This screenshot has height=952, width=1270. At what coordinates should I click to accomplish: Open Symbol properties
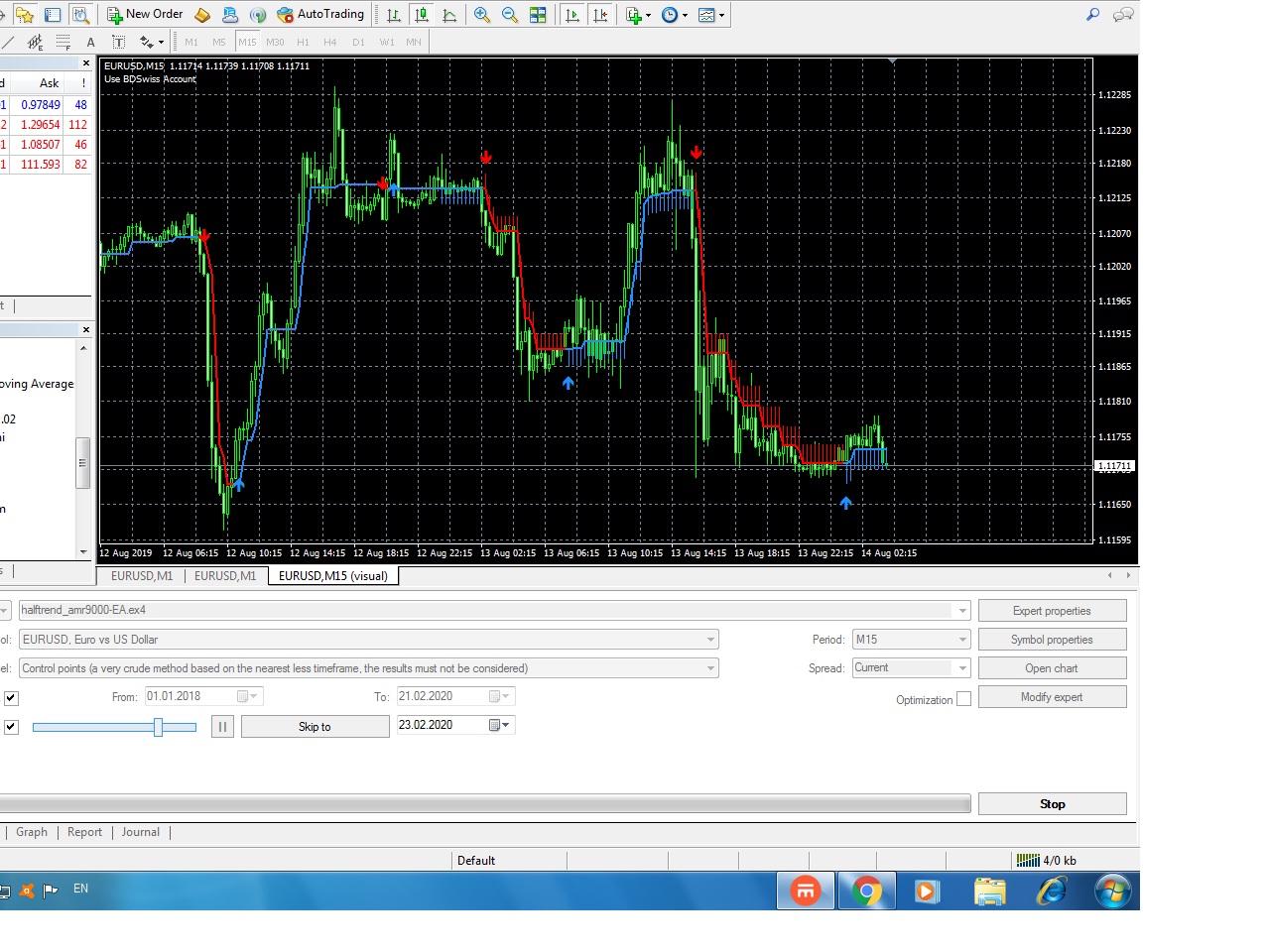click(1052, 640)
